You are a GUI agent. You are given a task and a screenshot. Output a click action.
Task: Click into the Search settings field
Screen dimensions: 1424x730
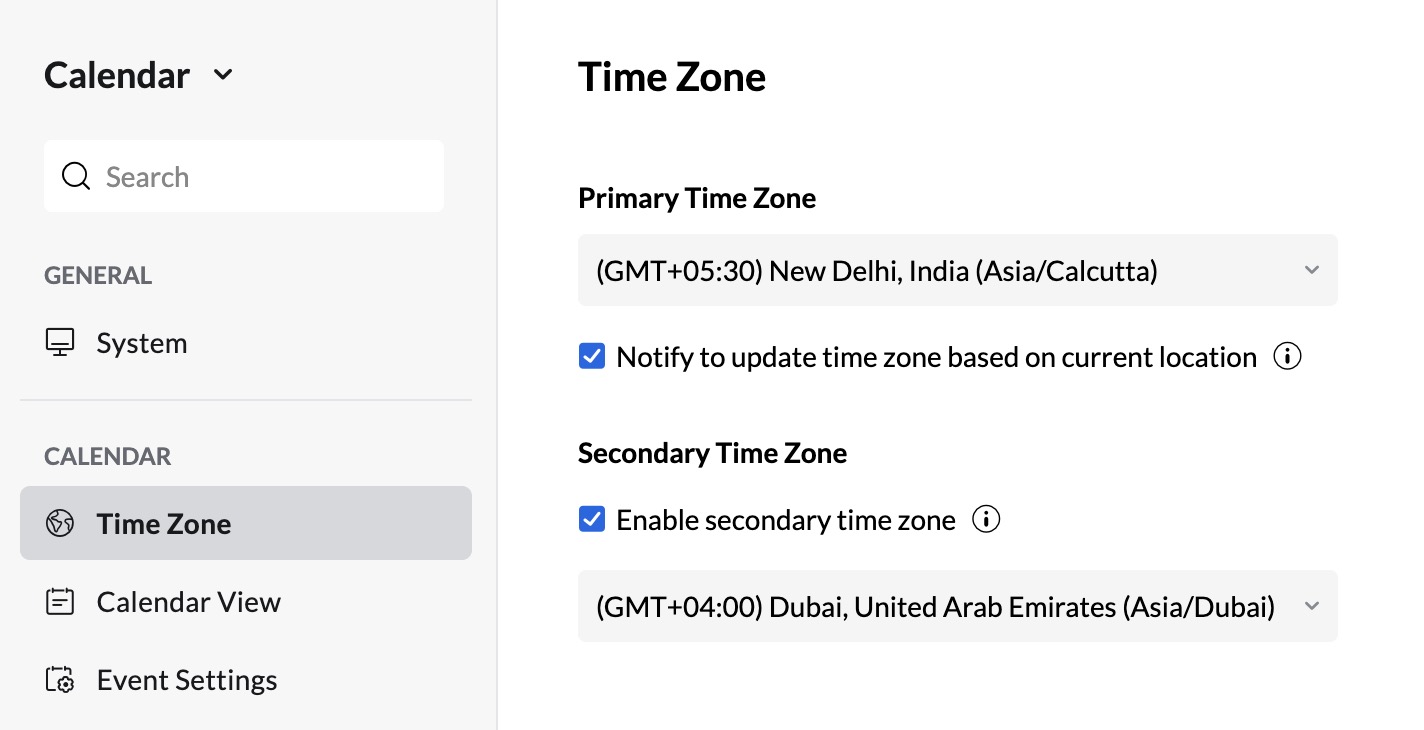tap(260, 177)
